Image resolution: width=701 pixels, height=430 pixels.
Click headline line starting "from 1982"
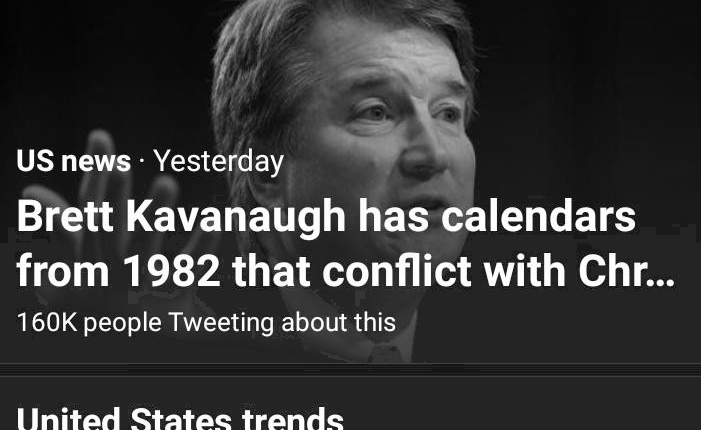(345, 272)
